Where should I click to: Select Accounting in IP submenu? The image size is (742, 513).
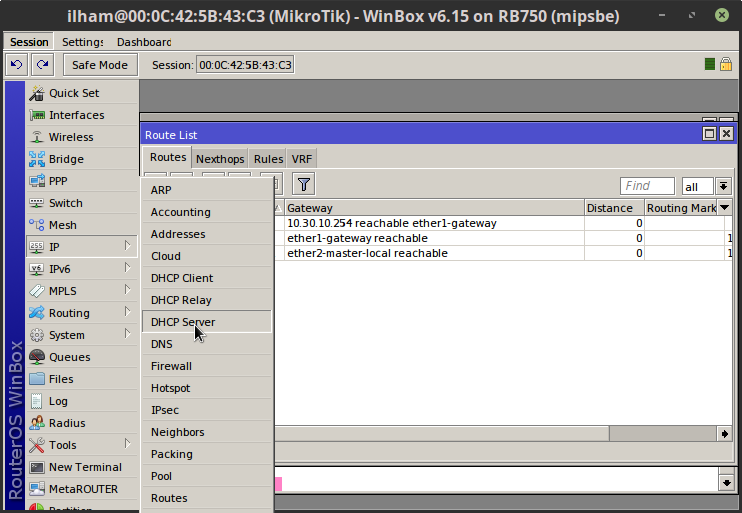[207, 212]
